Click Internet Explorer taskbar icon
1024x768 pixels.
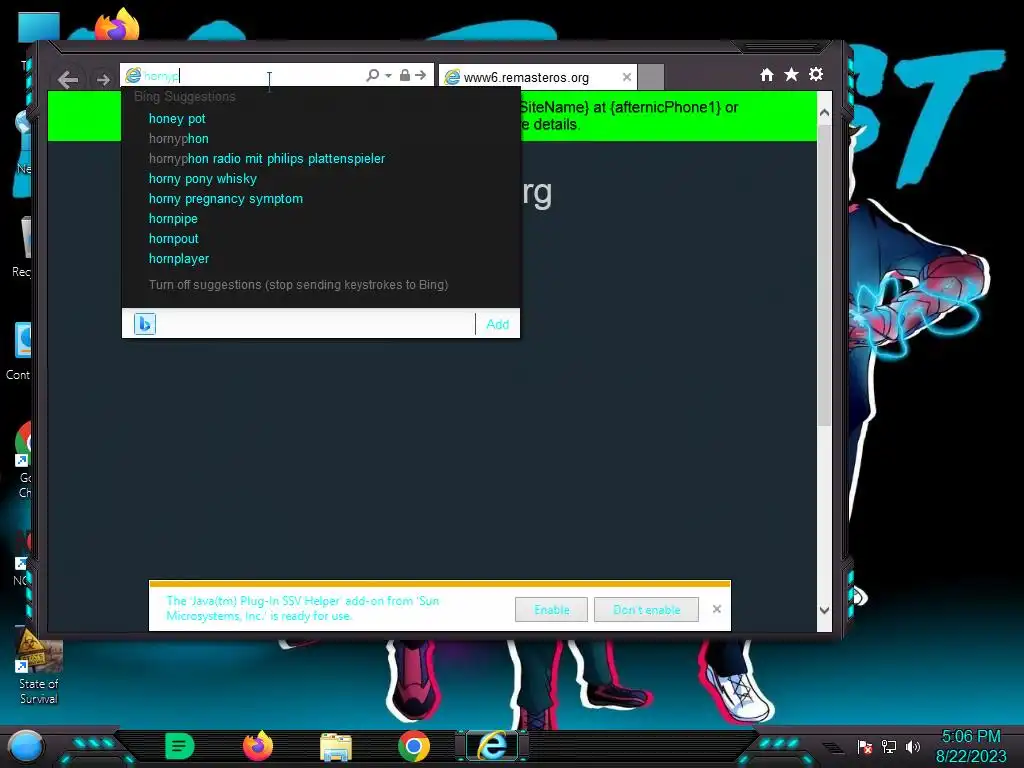pos(492,746)
